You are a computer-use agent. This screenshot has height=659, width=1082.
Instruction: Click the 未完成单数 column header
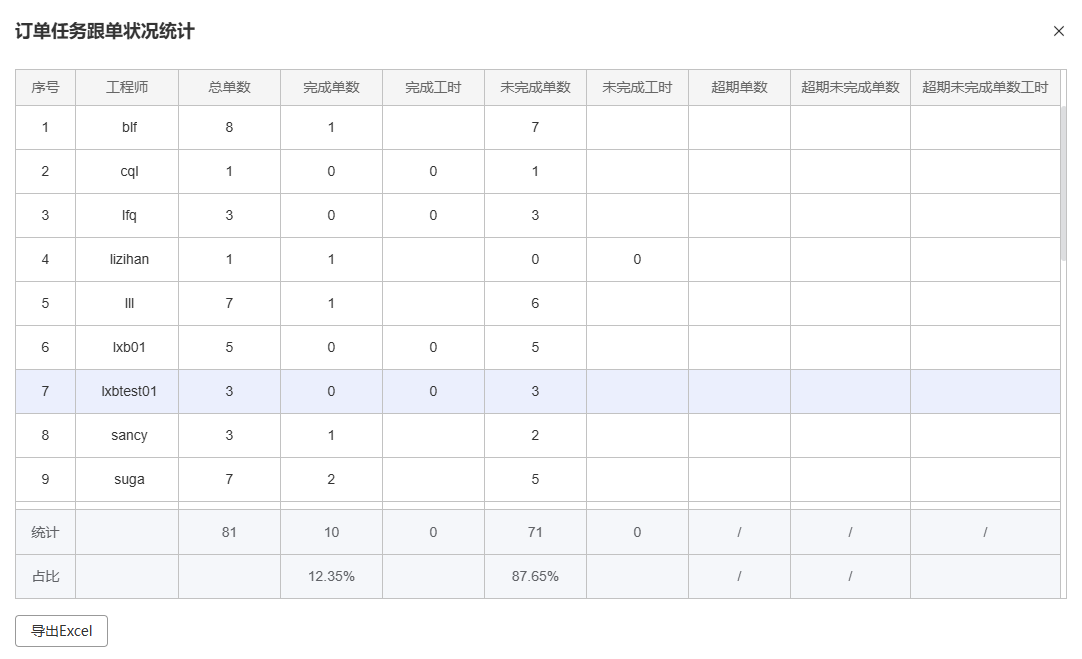pos(535,88)
